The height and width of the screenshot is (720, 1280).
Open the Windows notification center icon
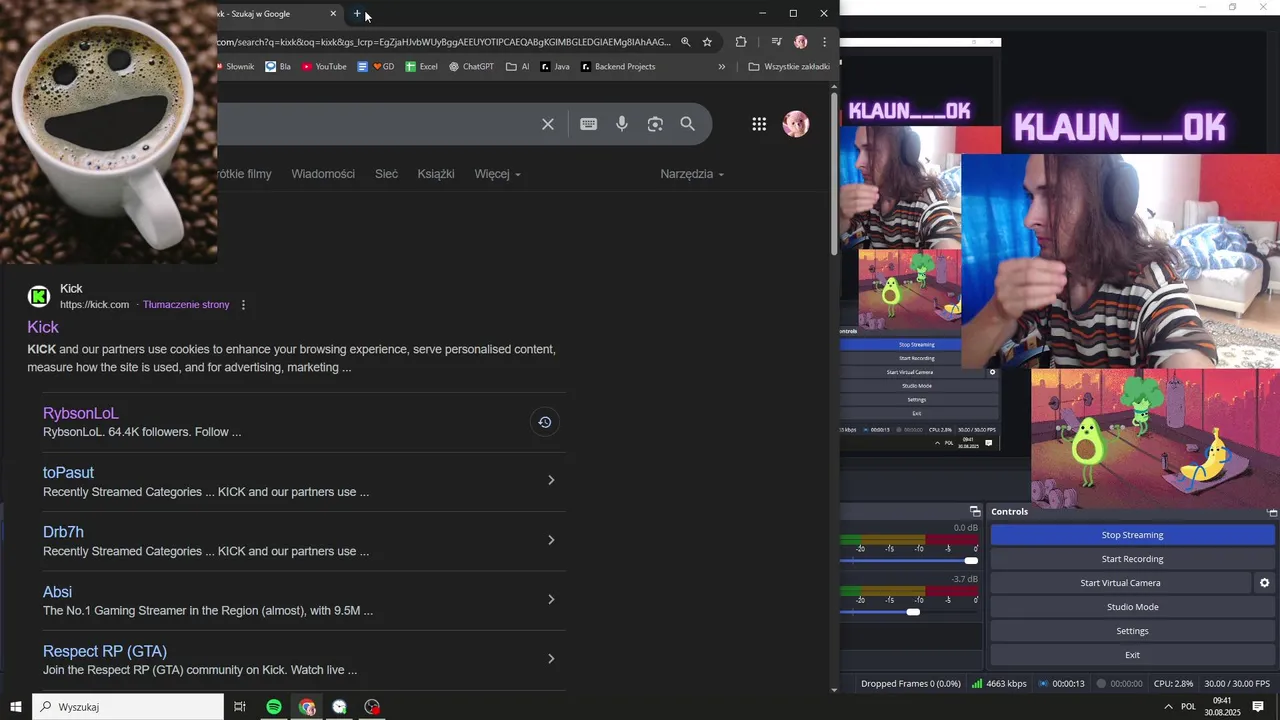coord(1258,707)
